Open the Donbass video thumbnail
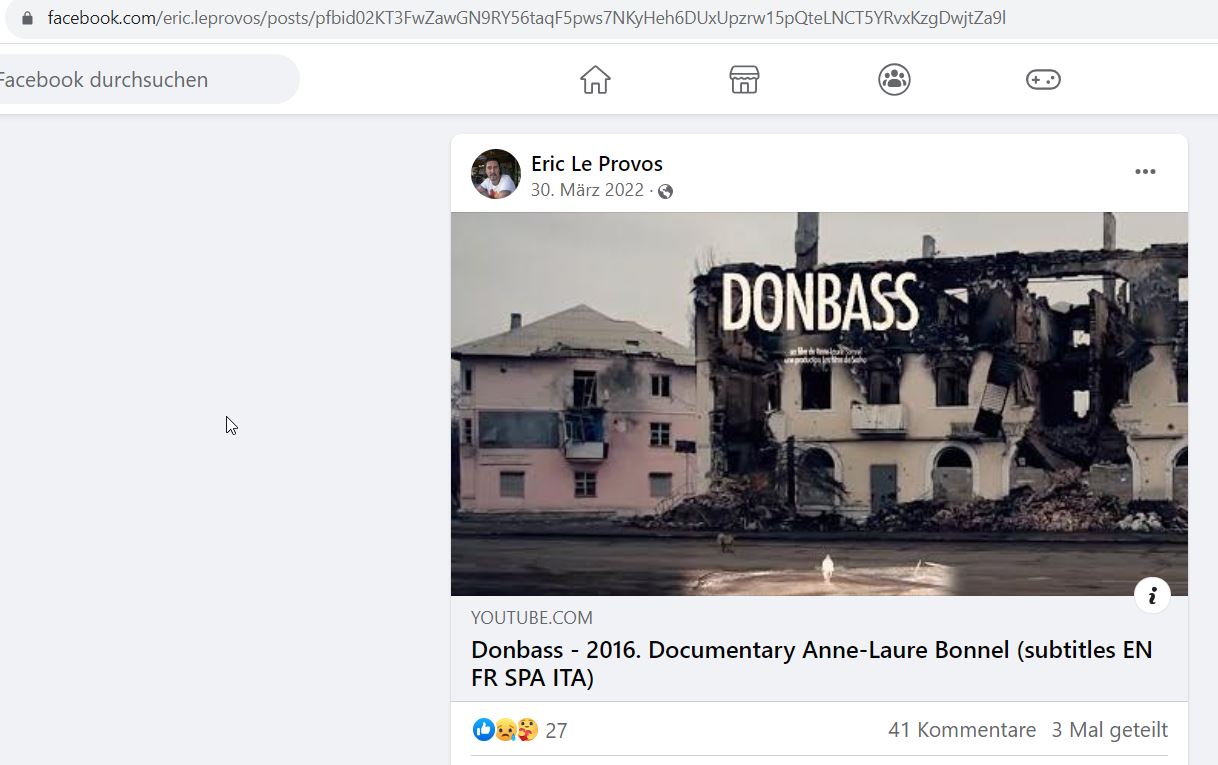 (819, 404)
